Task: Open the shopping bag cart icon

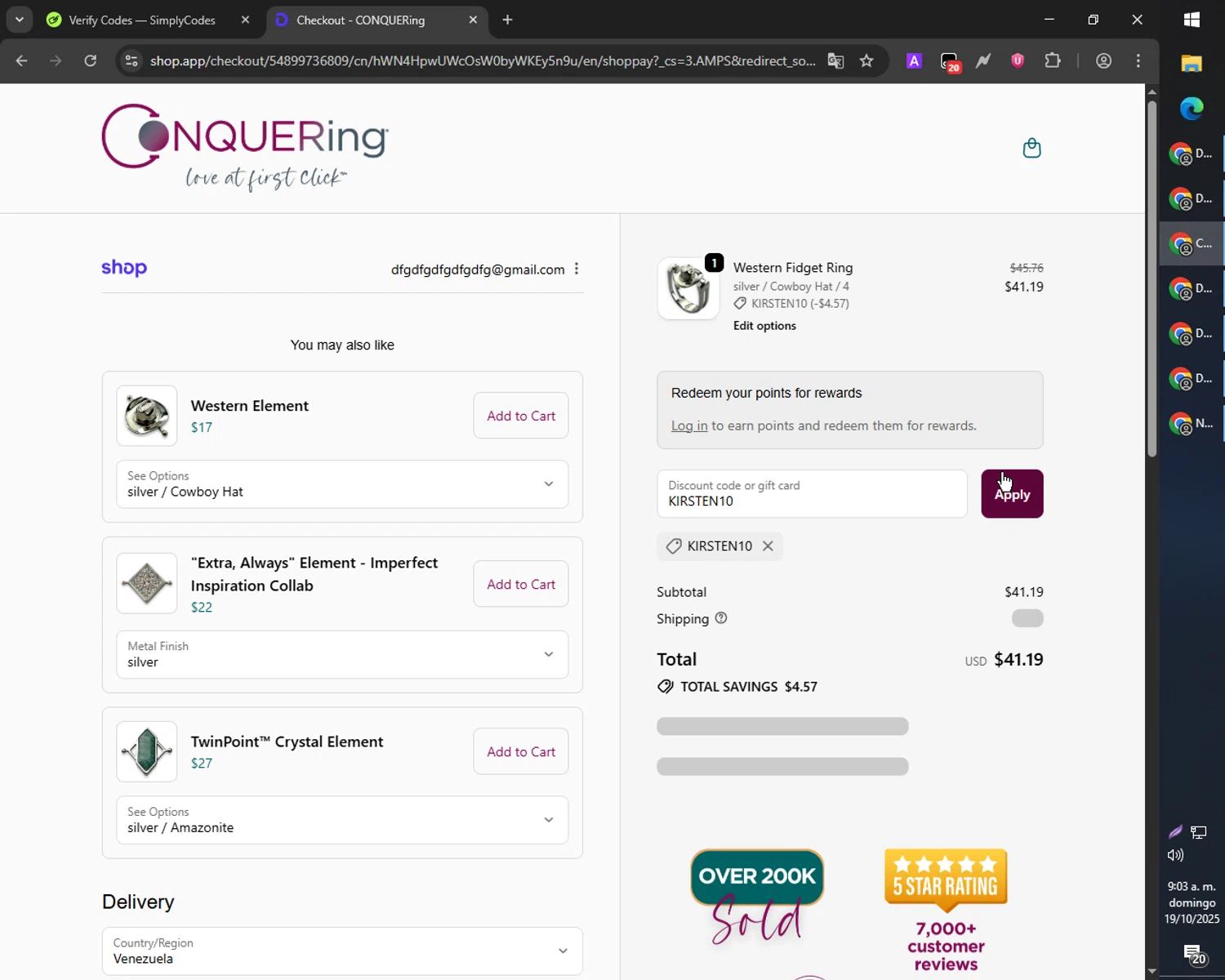Action: (x=1031, y=148)
